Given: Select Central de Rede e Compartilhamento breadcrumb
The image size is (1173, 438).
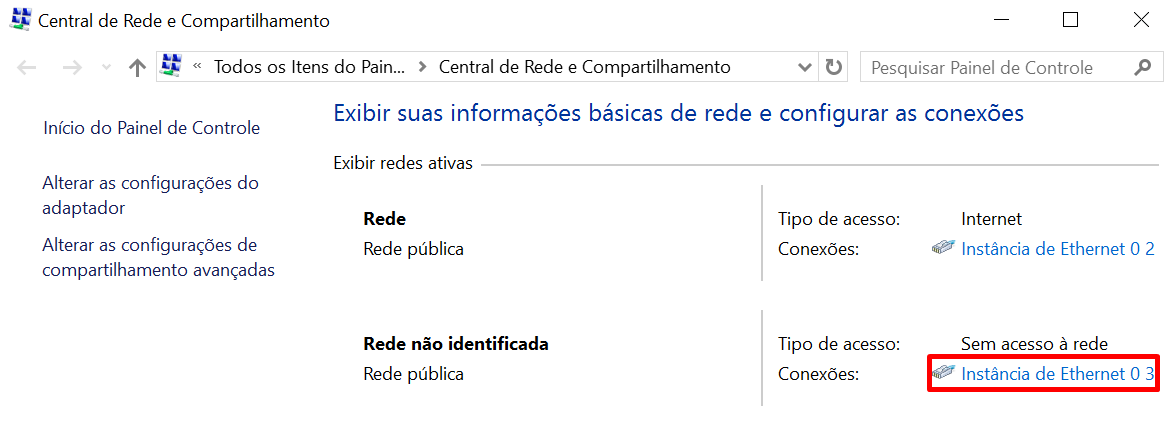Looking at the screenshot, I should (x=585, y=68).
